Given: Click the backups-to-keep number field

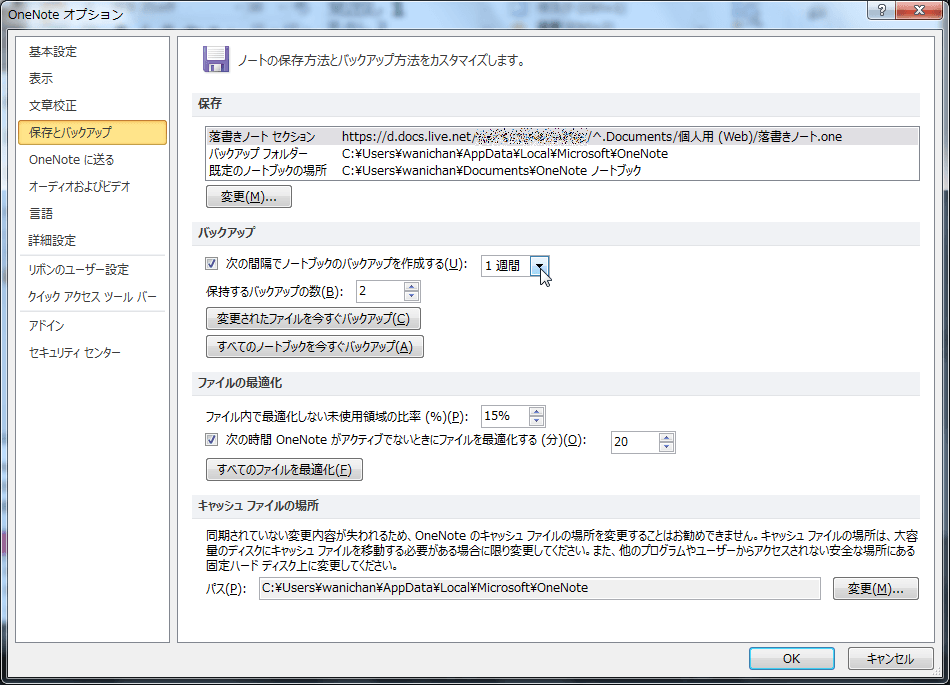Looking at the screenshot, I should 380,291.
